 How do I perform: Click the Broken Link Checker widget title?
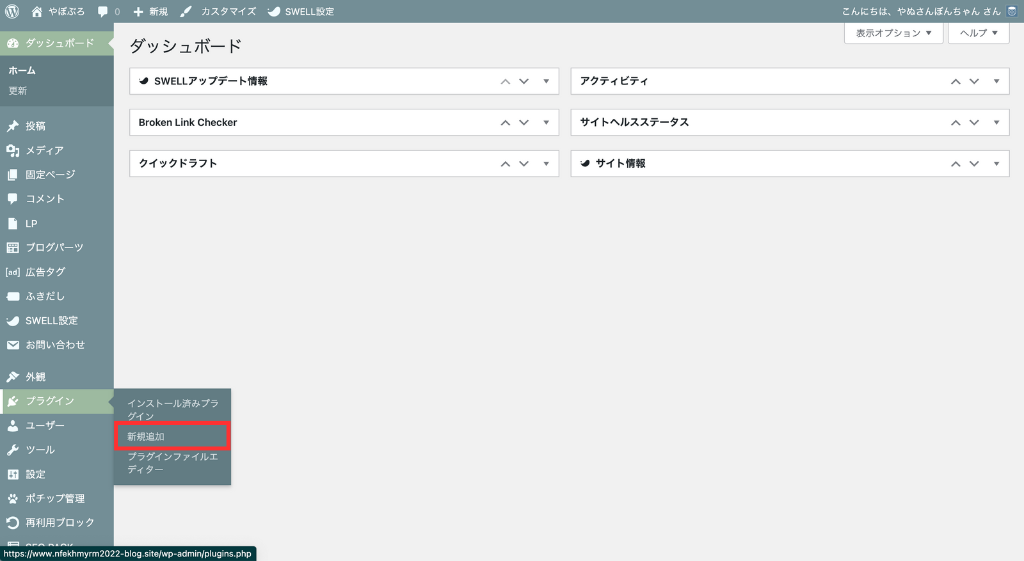187,122
